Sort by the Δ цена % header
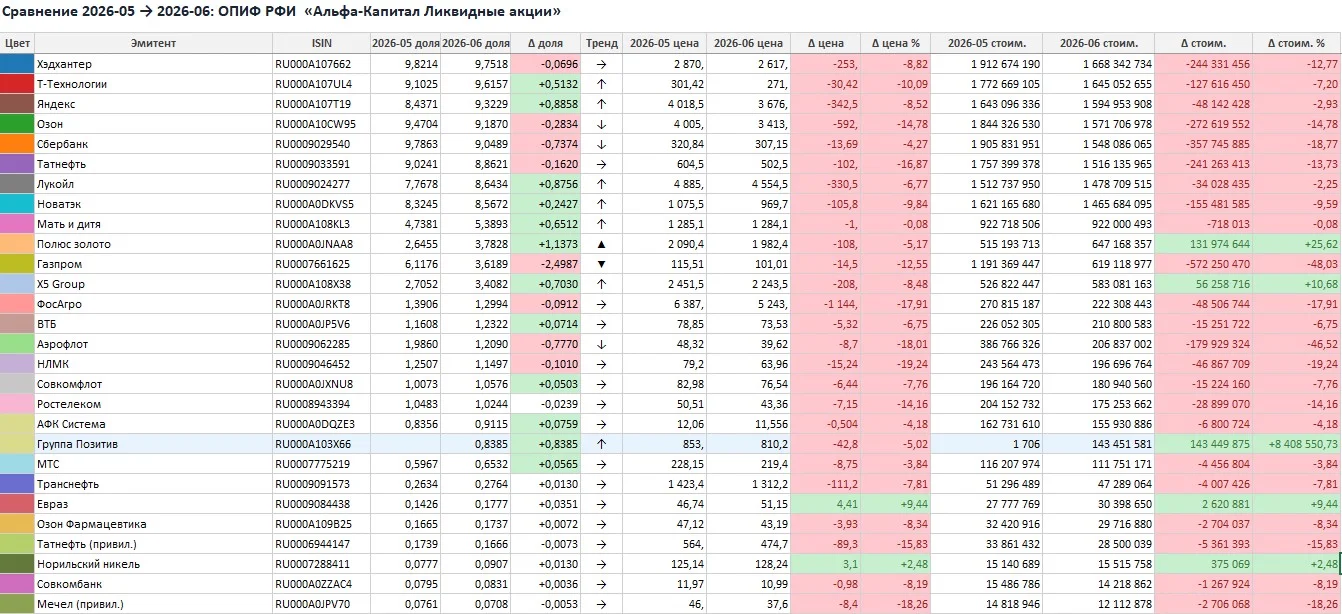This screenshot has width=1342, height=614. tap(895, 43)
